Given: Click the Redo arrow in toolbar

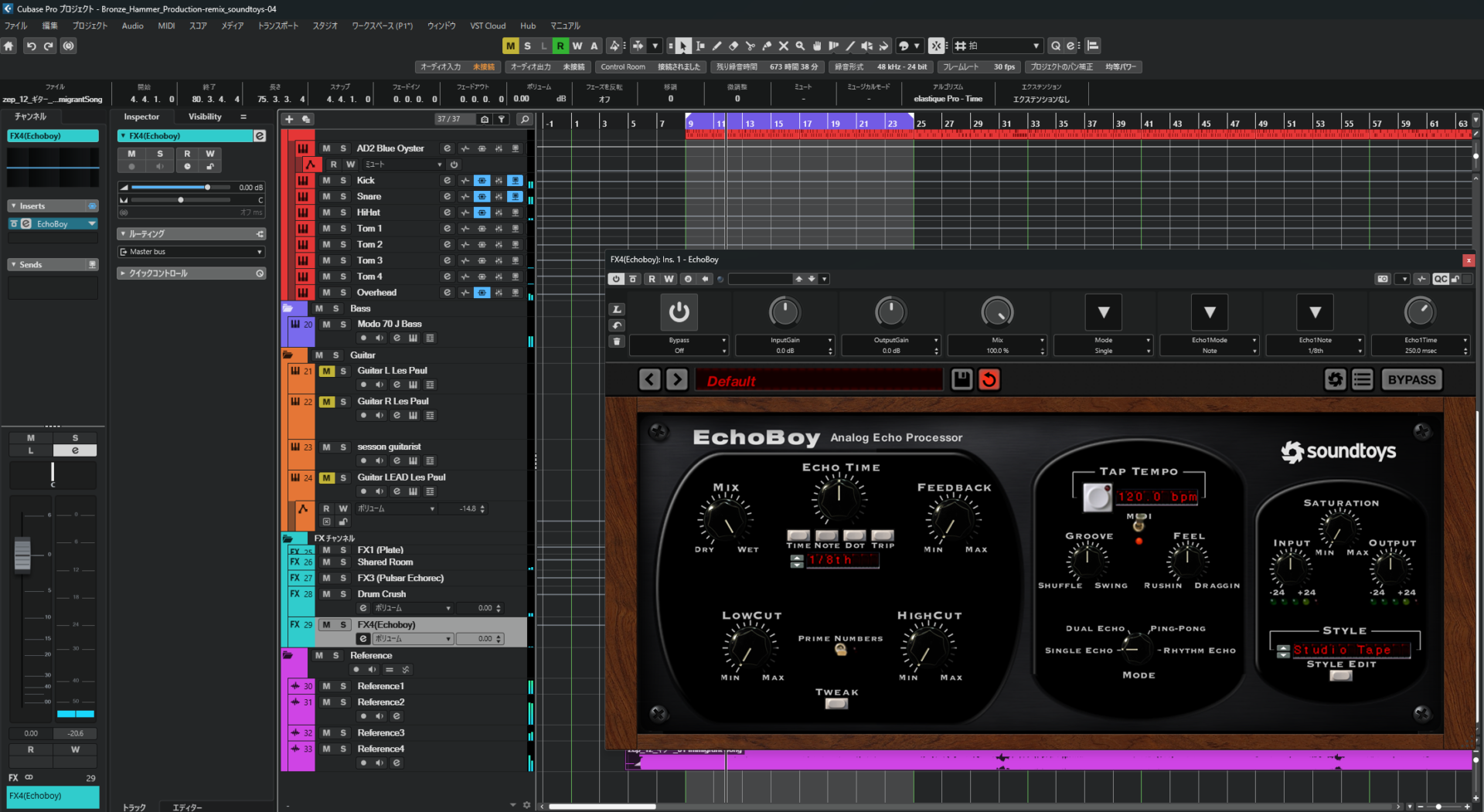Looking at the screenshot, I should [48, 46].
